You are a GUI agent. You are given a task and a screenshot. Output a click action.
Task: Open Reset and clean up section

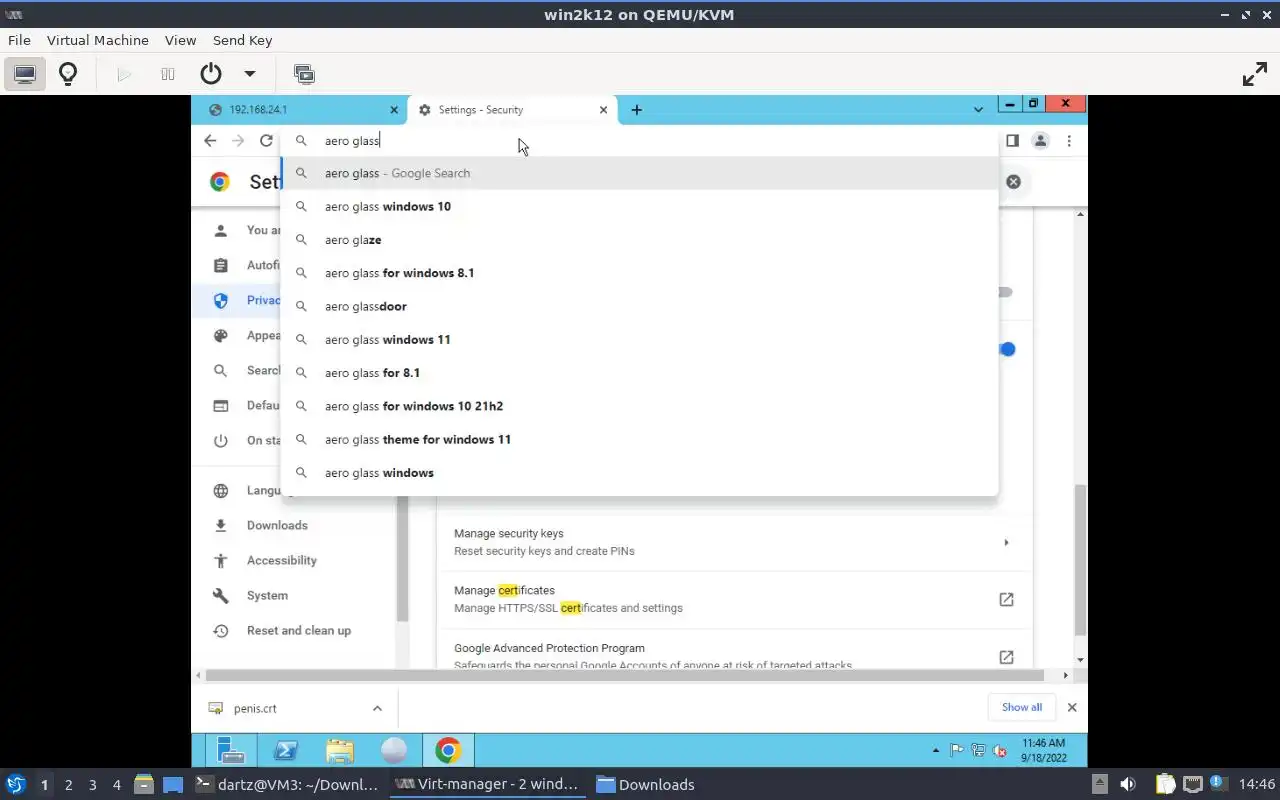click(x=299, y=630)
